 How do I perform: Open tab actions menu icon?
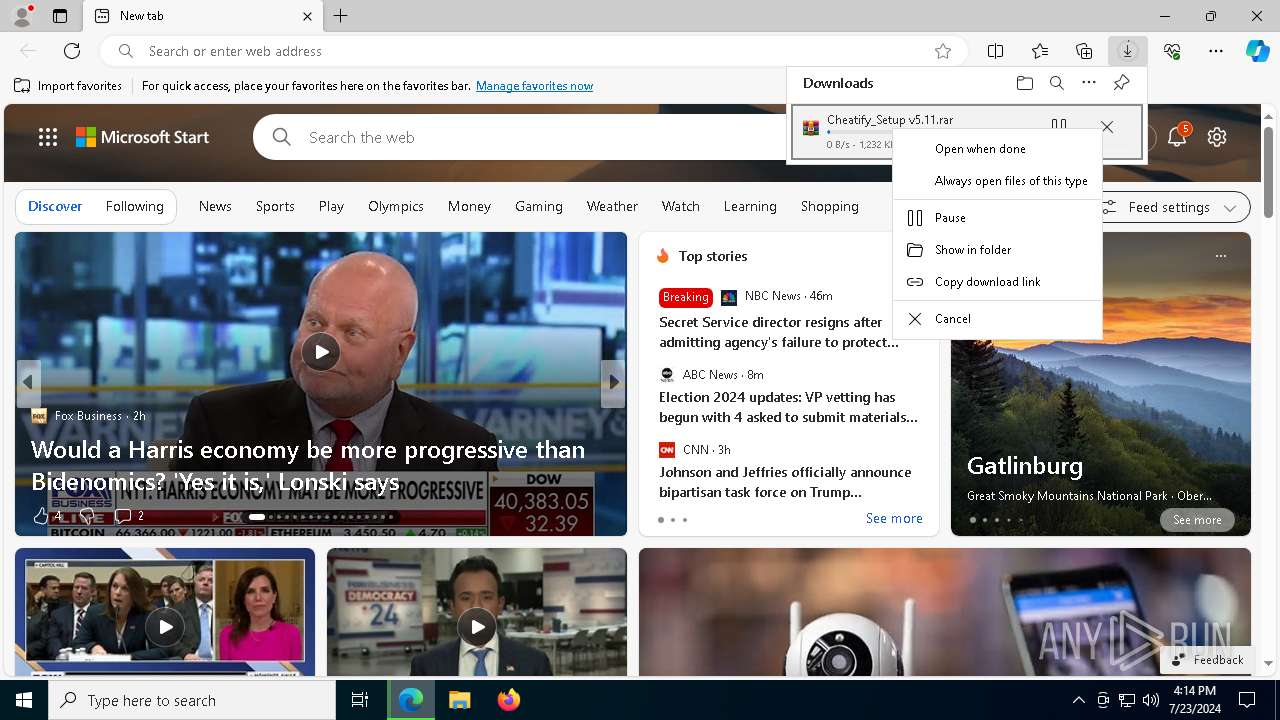[x=60, y=16]
